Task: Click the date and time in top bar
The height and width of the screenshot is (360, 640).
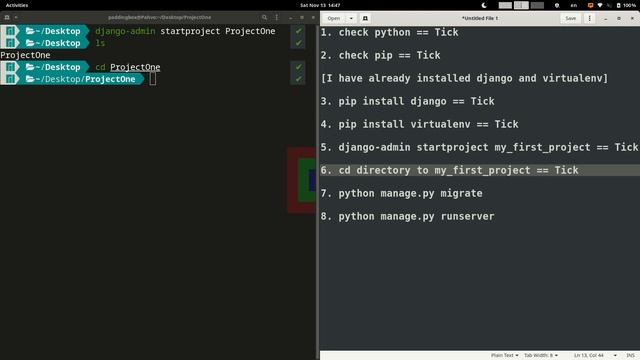Action: point(320,5)
